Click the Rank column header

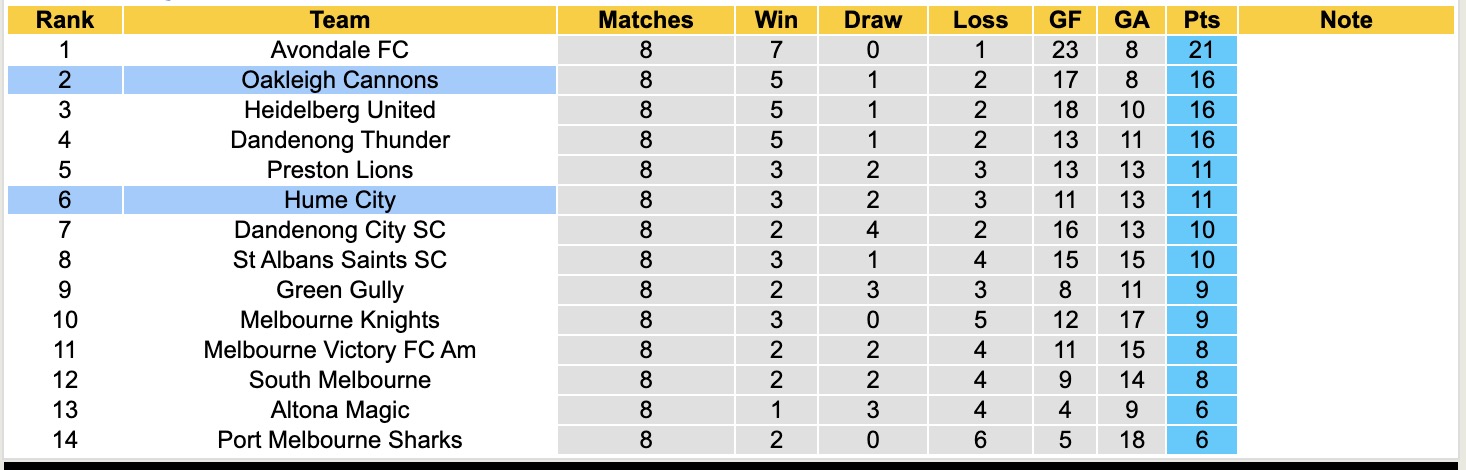coord(64,20)
